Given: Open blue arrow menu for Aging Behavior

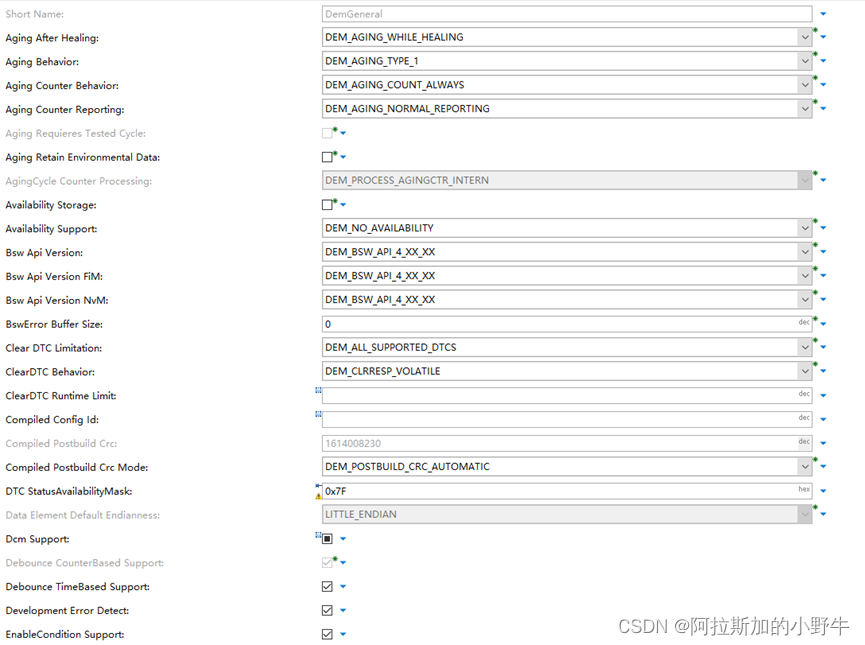Looking at the screenshot, I should tap(823, 61).
